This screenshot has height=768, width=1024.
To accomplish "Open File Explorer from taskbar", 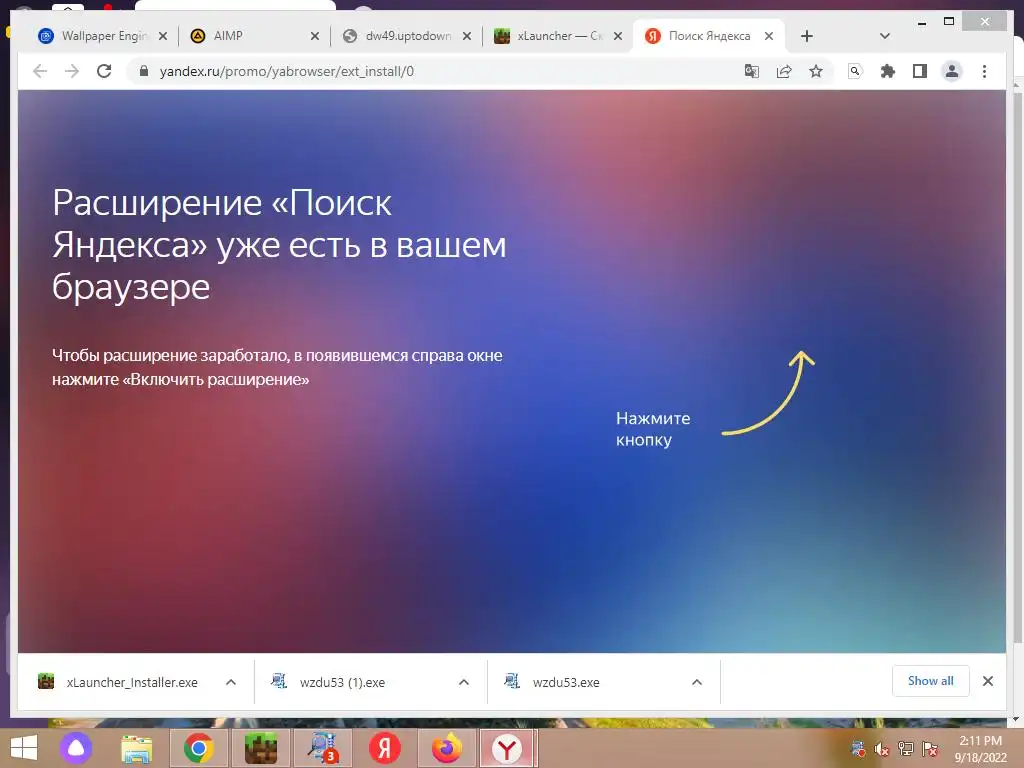I will [x=136, y=748].
